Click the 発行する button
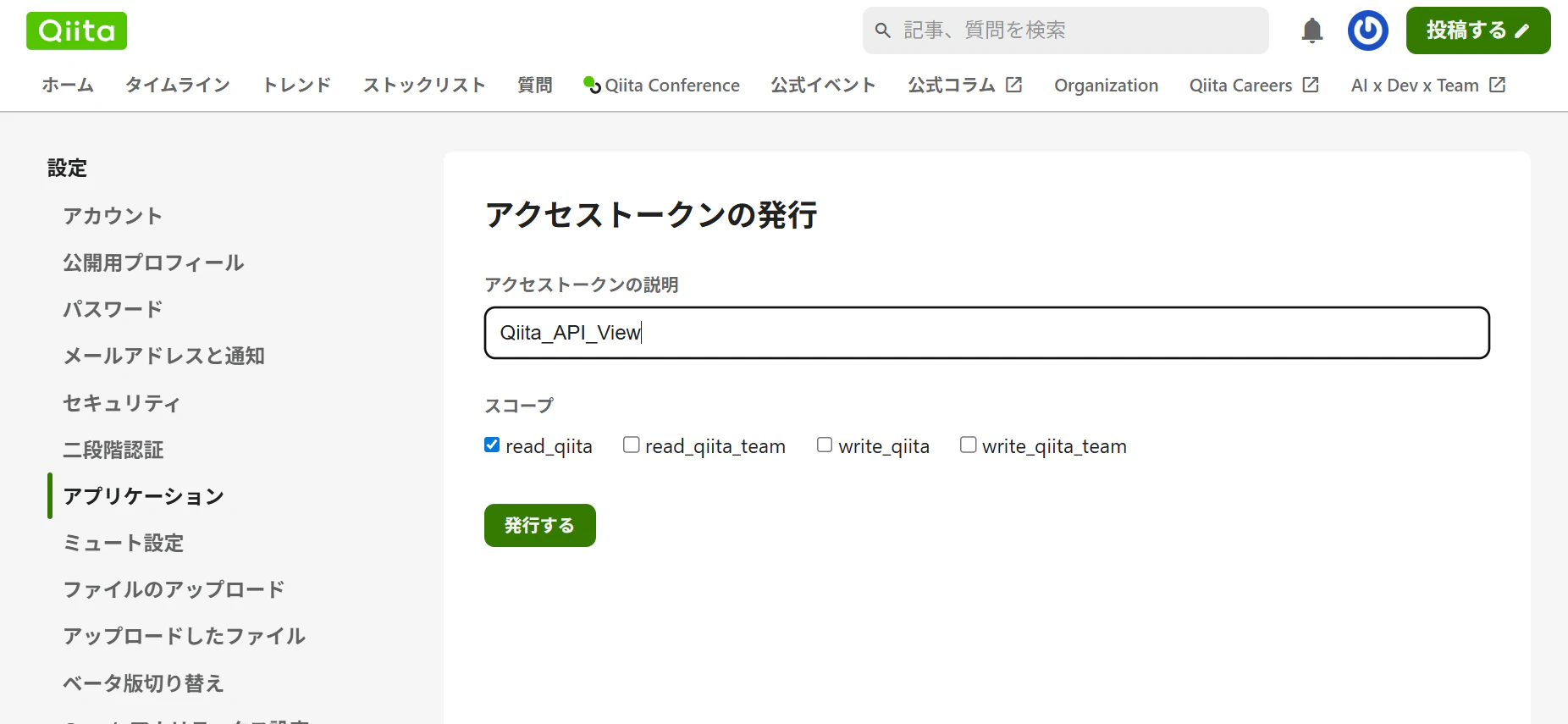The image size is (1568, 724). (540, 525)
